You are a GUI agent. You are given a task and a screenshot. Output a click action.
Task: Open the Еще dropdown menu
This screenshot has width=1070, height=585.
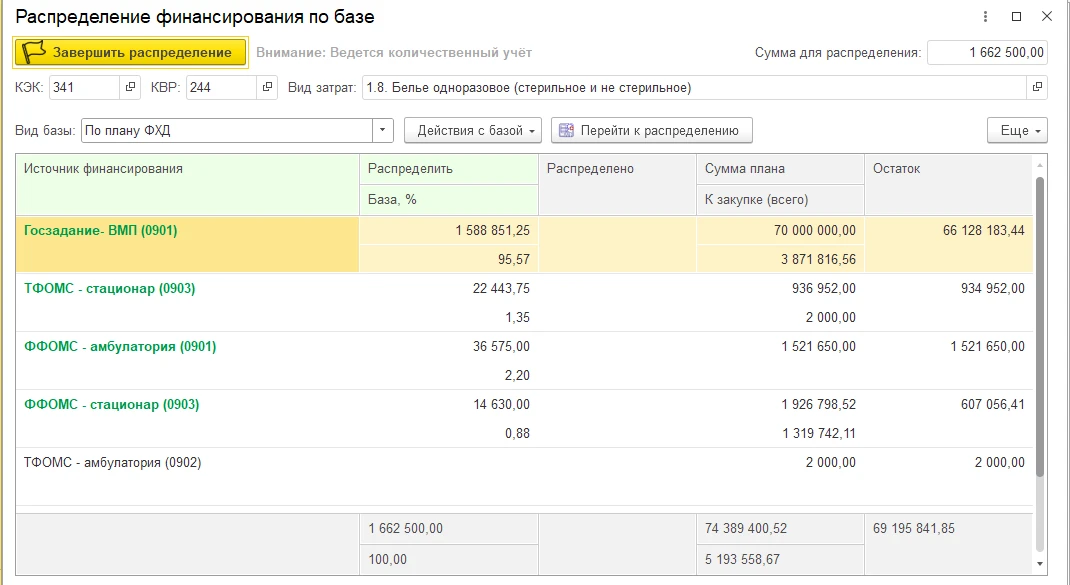(1017, 130)
